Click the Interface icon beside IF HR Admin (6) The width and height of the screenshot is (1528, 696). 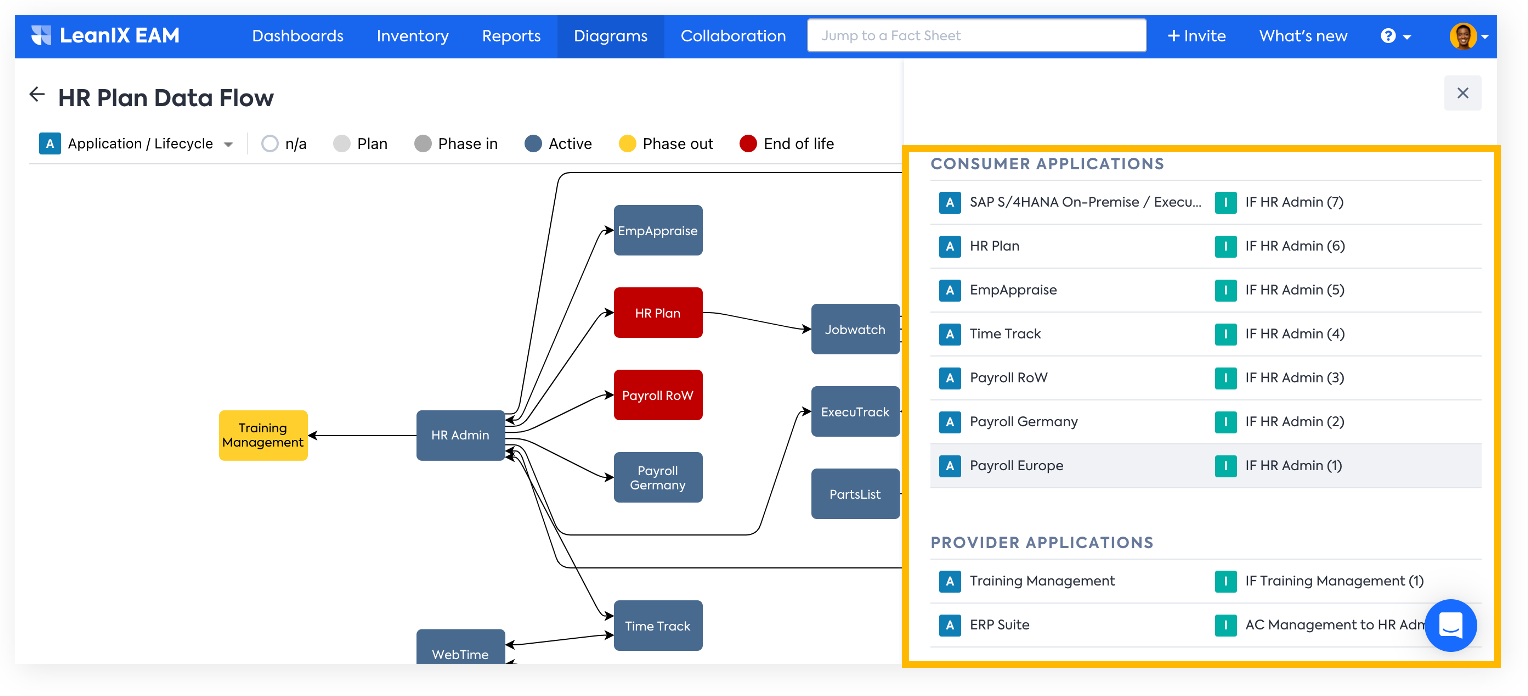click(x=1225, y=246)
